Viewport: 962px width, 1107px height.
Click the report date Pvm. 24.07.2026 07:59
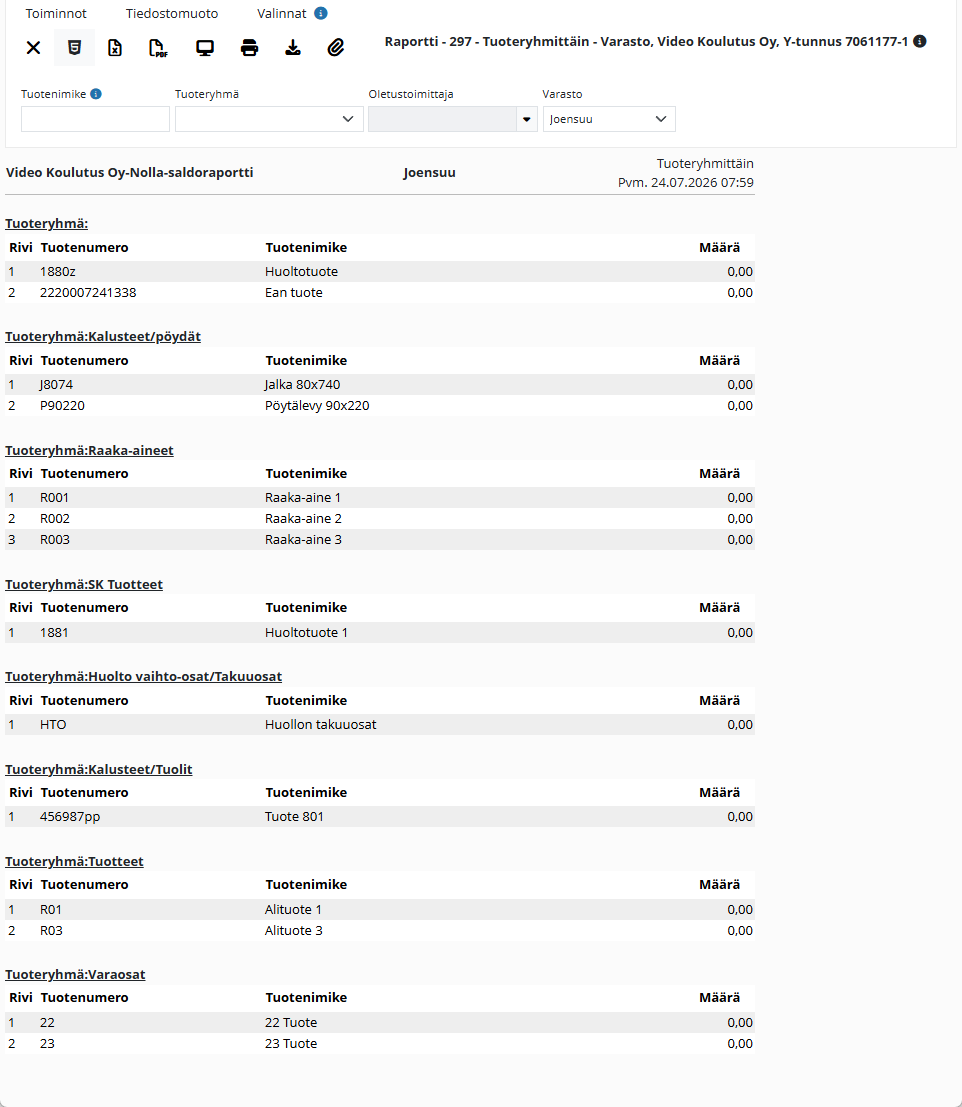686,183
